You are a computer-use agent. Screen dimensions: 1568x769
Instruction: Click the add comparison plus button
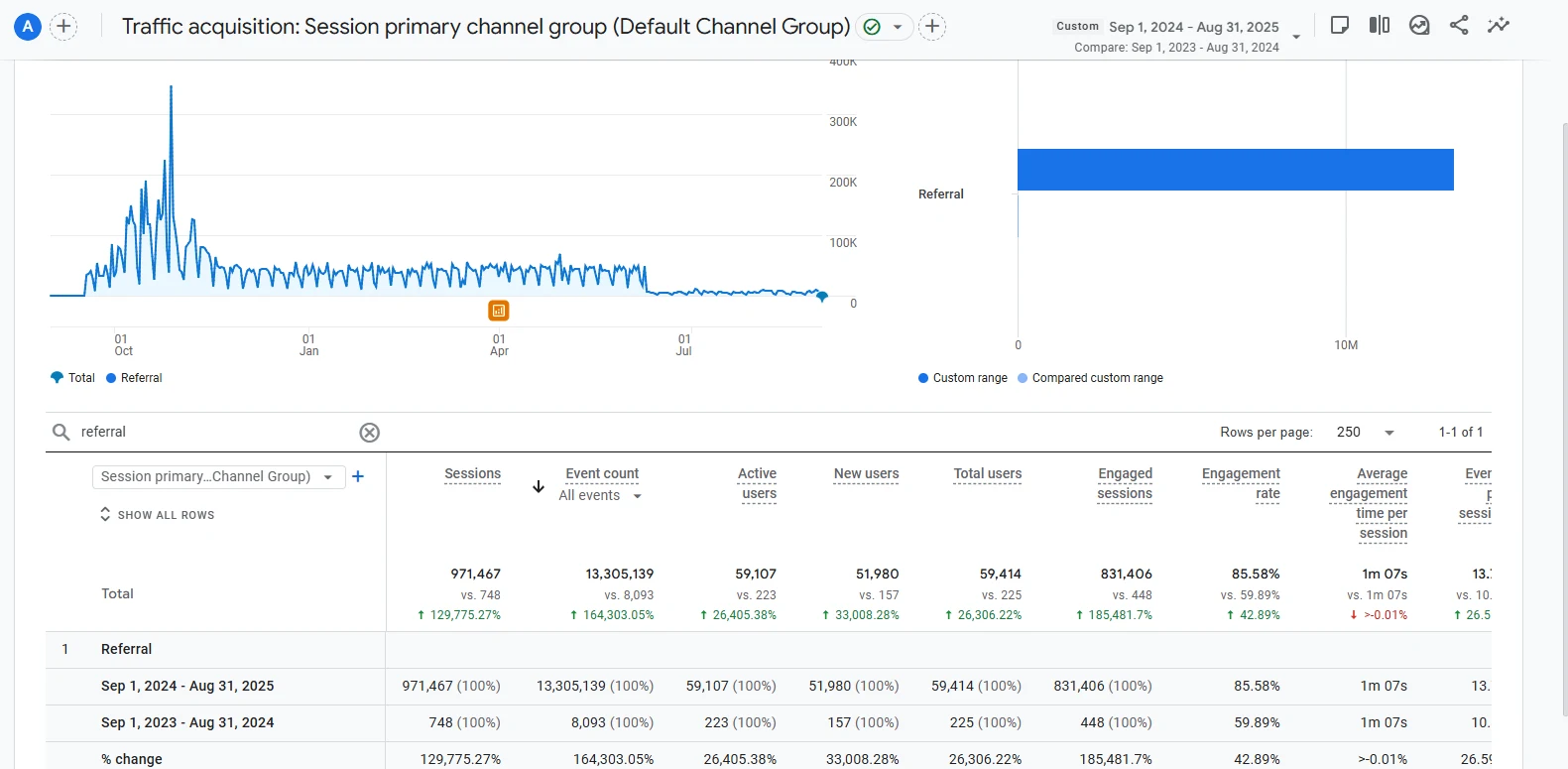63,27
